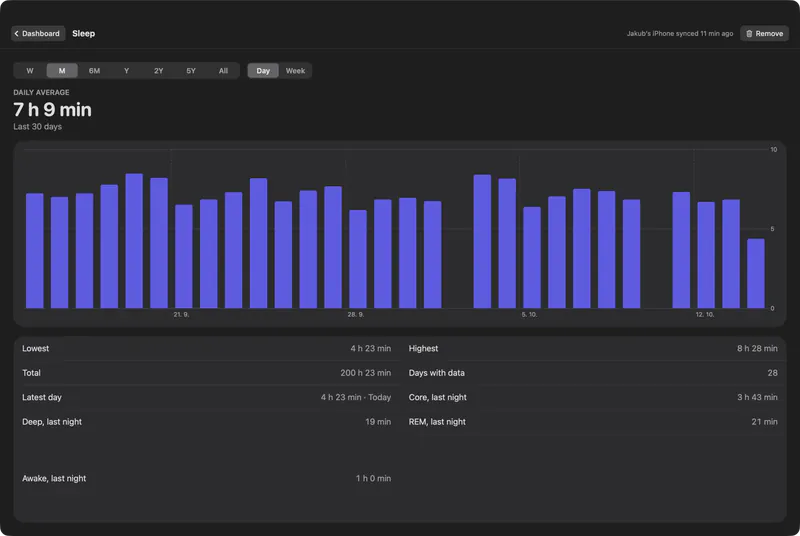Click the Days with data label
The width and height of the screenshot is (800, 536).
(x=437, y=373)
